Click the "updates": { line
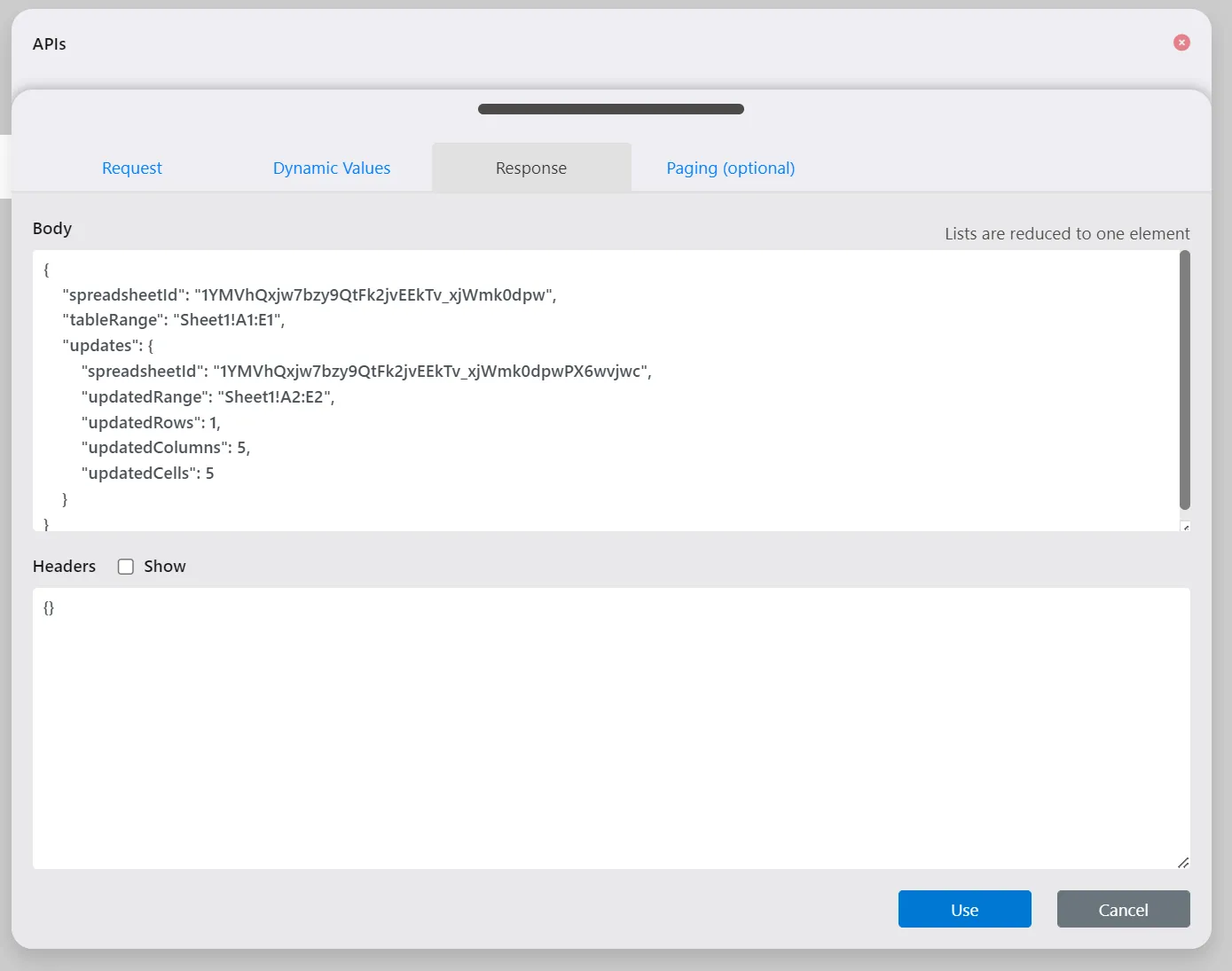 point(108,345)
